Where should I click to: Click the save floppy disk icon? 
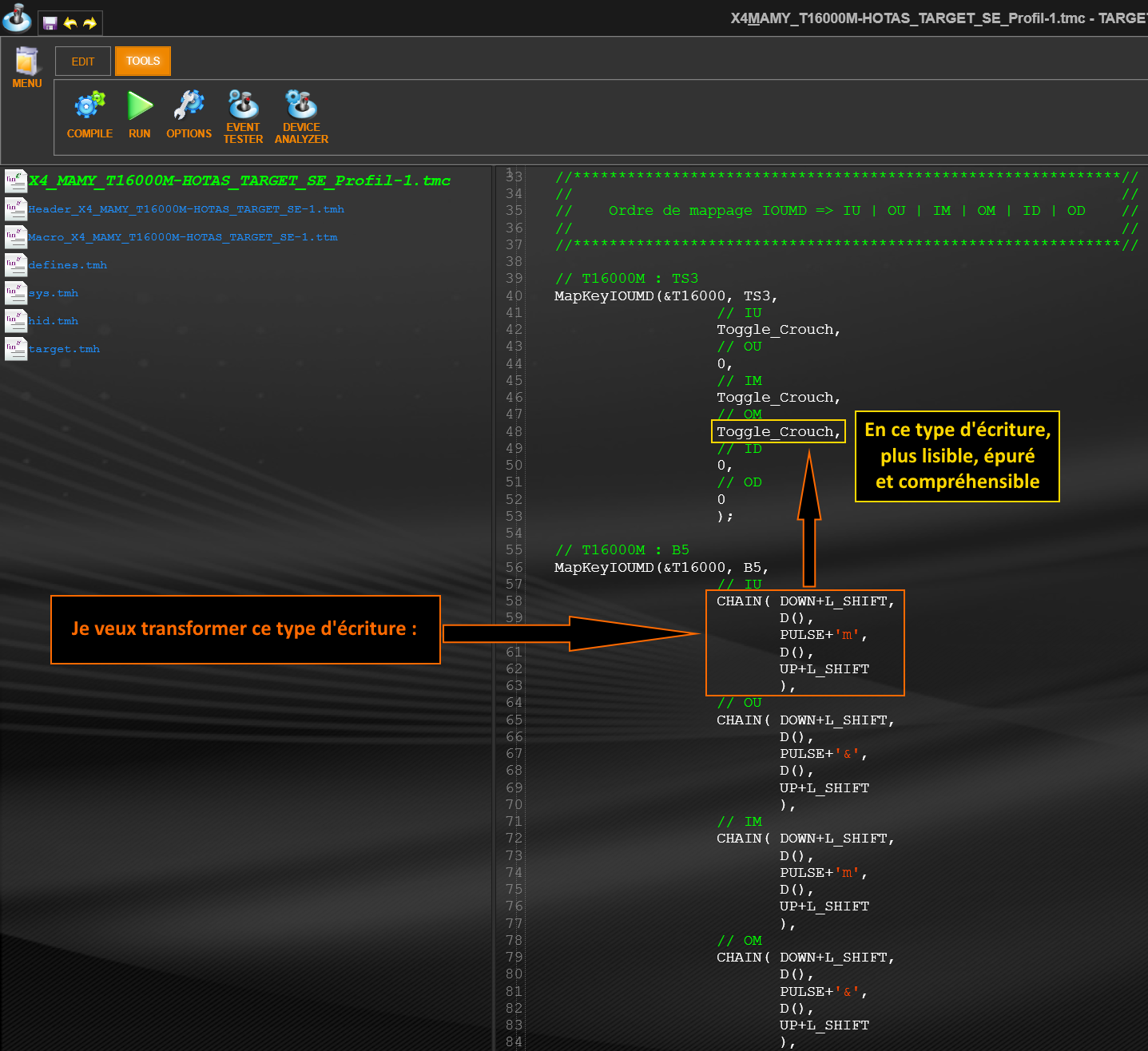(x=50, y=23)
